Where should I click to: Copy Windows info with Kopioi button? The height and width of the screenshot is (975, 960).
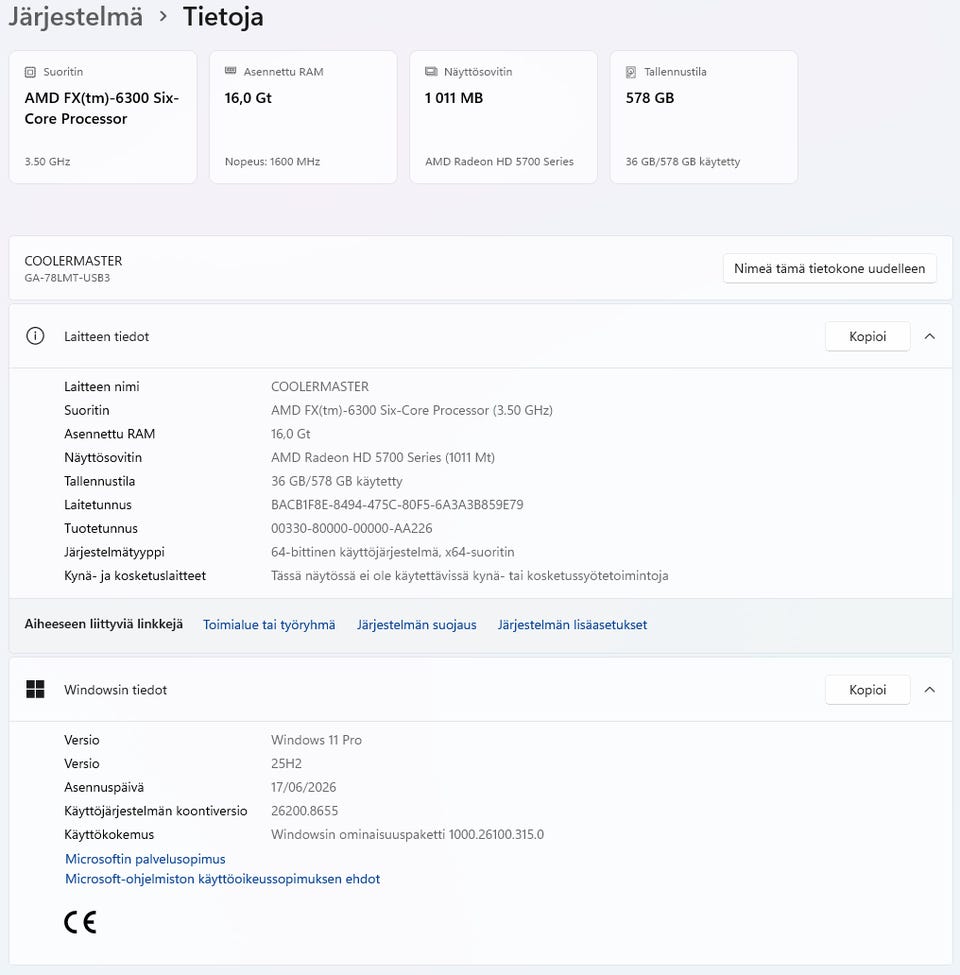tap(867, 690)
